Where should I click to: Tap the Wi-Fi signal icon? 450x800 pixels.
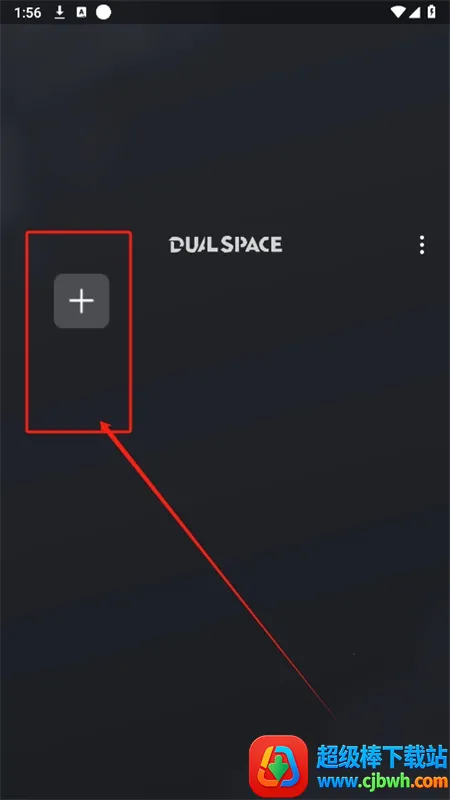click(397, 12)
